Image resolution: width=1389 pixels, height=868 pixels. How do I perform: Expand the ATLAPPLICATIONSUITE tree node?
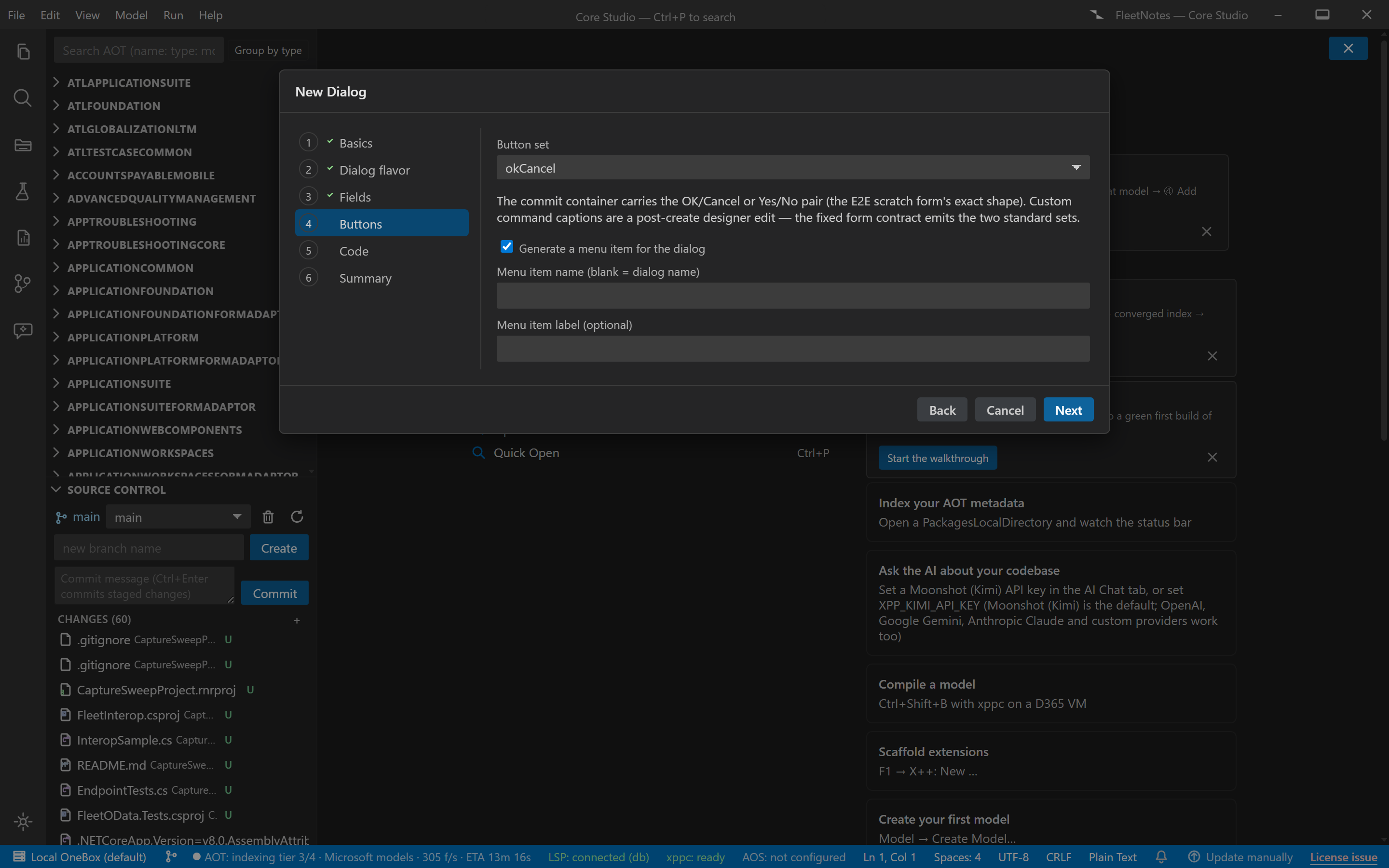55,82
